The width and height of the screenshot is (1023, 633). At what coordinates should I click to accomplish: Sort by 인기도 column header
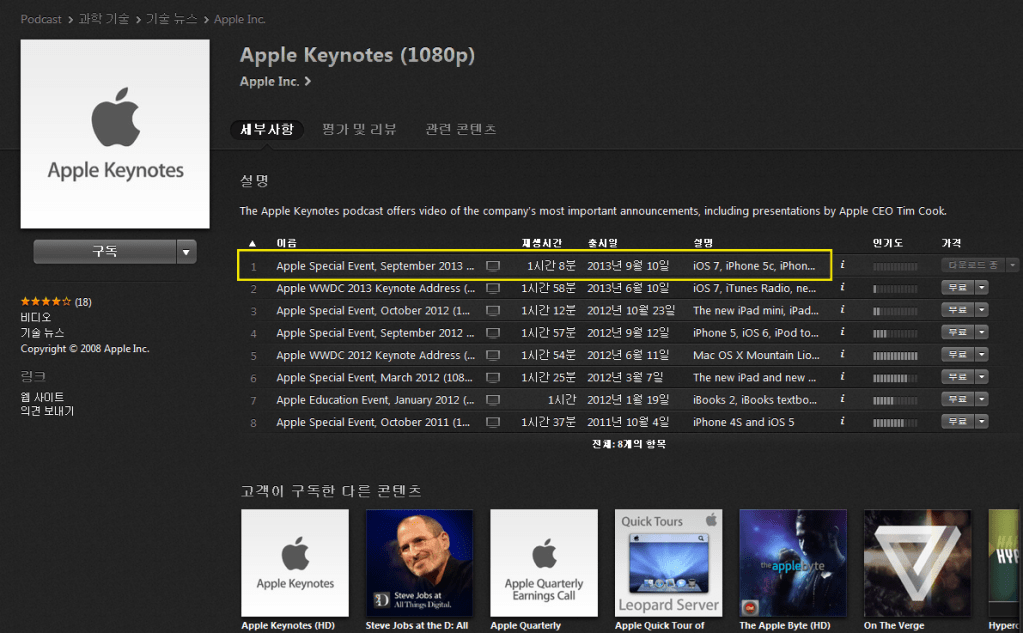[x=888, y=243]
